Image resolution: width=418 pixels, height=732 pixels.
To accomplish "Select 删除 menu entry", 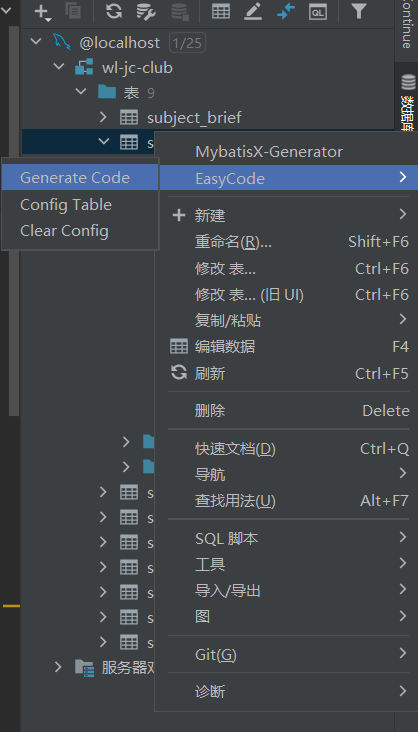I will (288, 411).
